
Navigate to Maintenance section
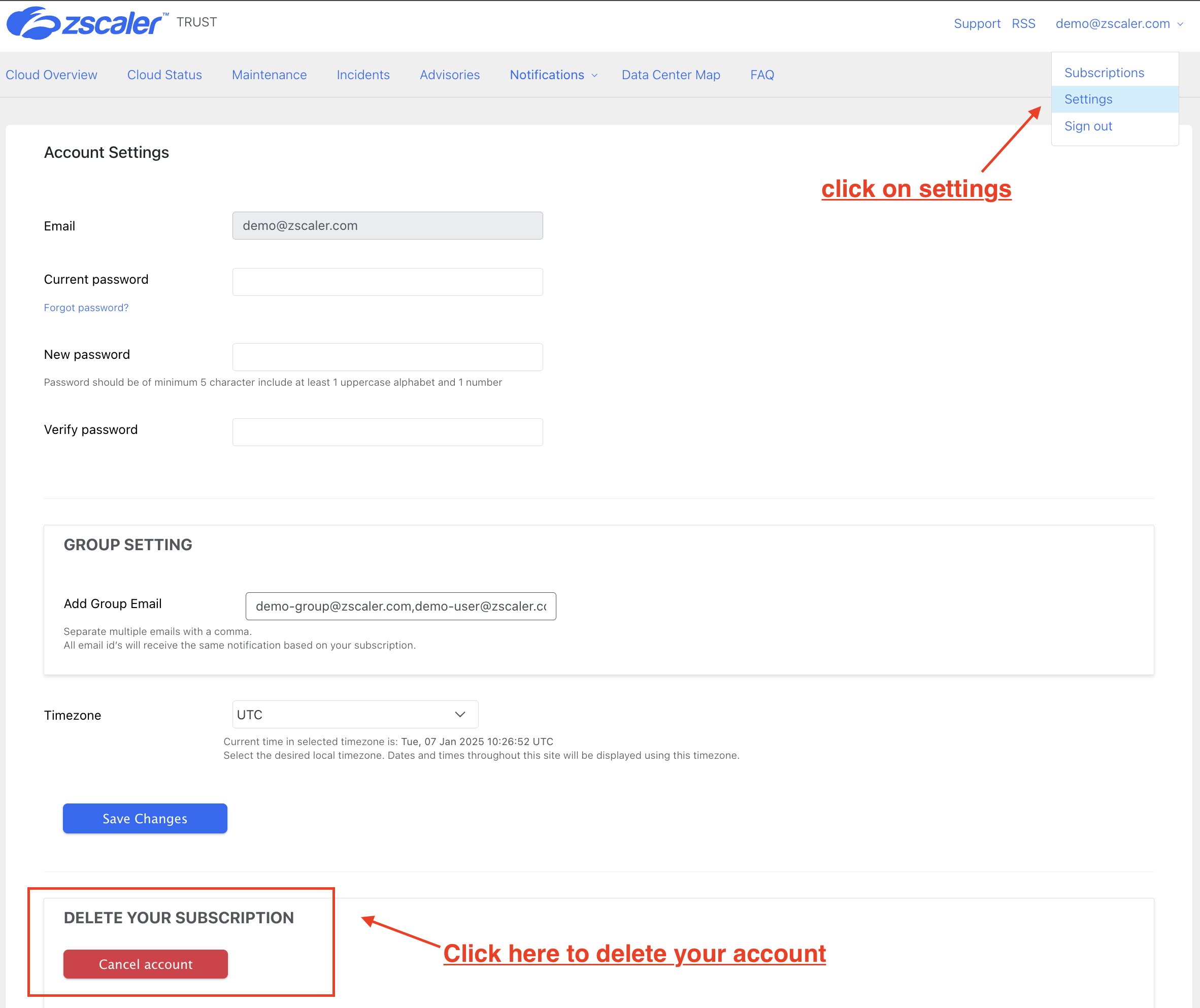(269, 75)
